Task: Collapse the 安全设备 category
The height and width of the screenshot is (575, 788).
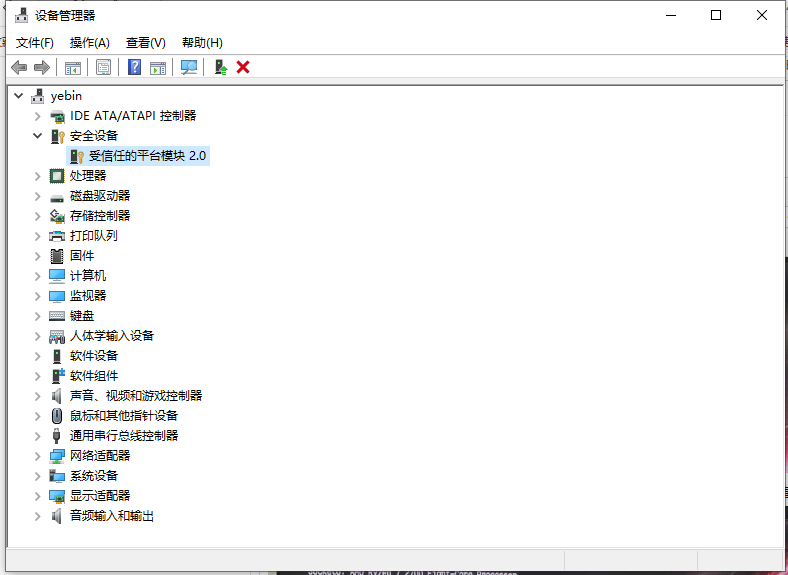Action: coord(37,136)
